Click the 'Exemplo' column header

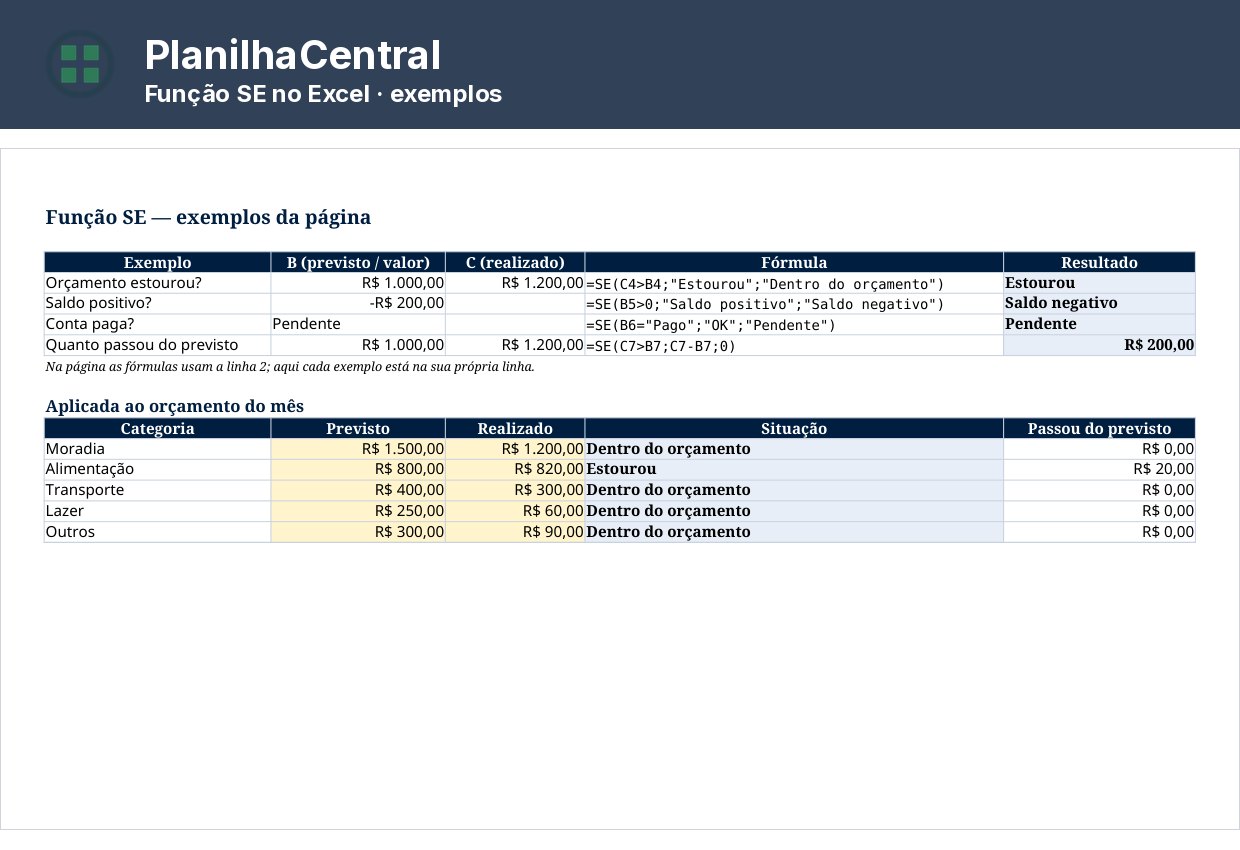(158, 262)
